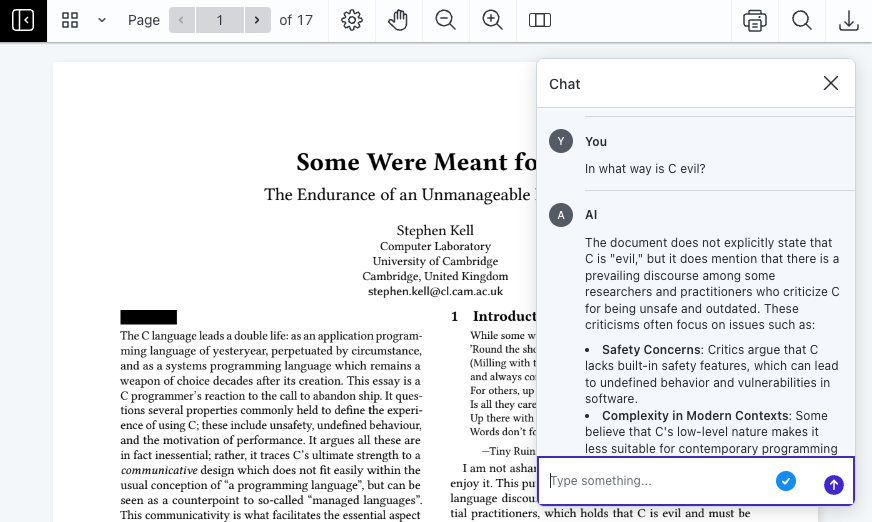Click the 'Chat' panel title
Viewport: 872px width, 522px height.
pyautogui.click(x=564, y=84)
